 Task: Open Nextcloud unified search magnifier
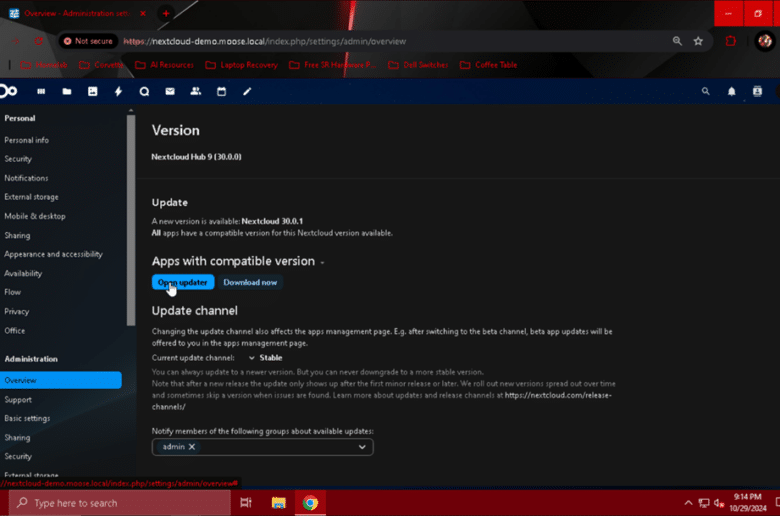click(705, 92)
